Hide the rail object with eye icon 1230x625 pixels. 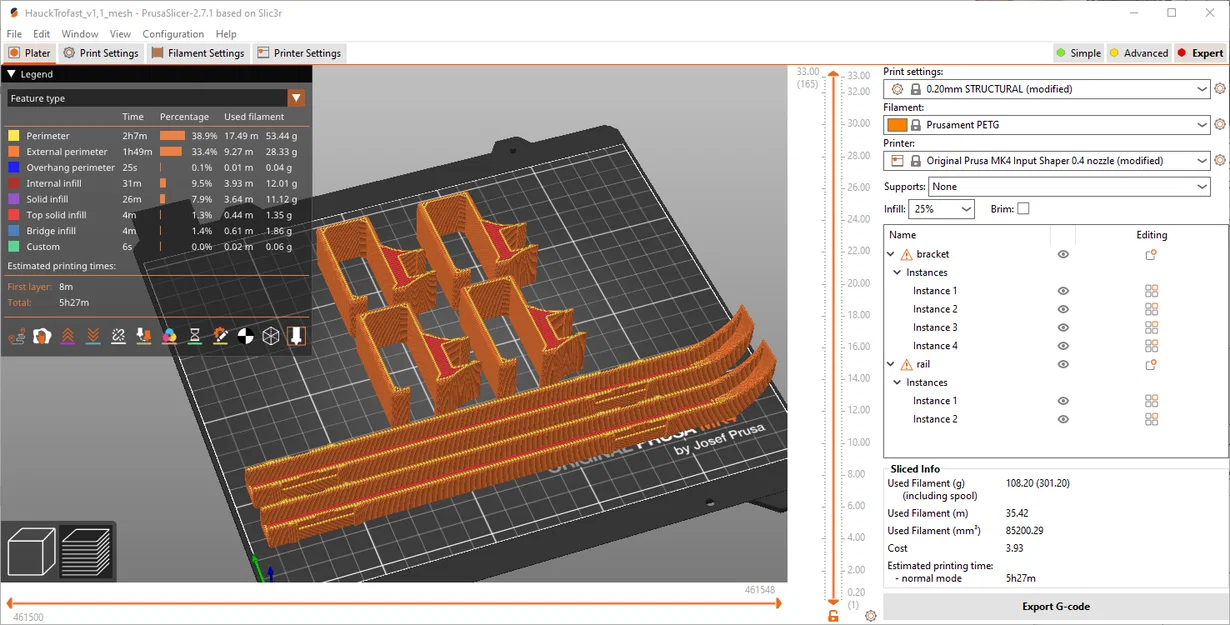(x=1063, y=365)
